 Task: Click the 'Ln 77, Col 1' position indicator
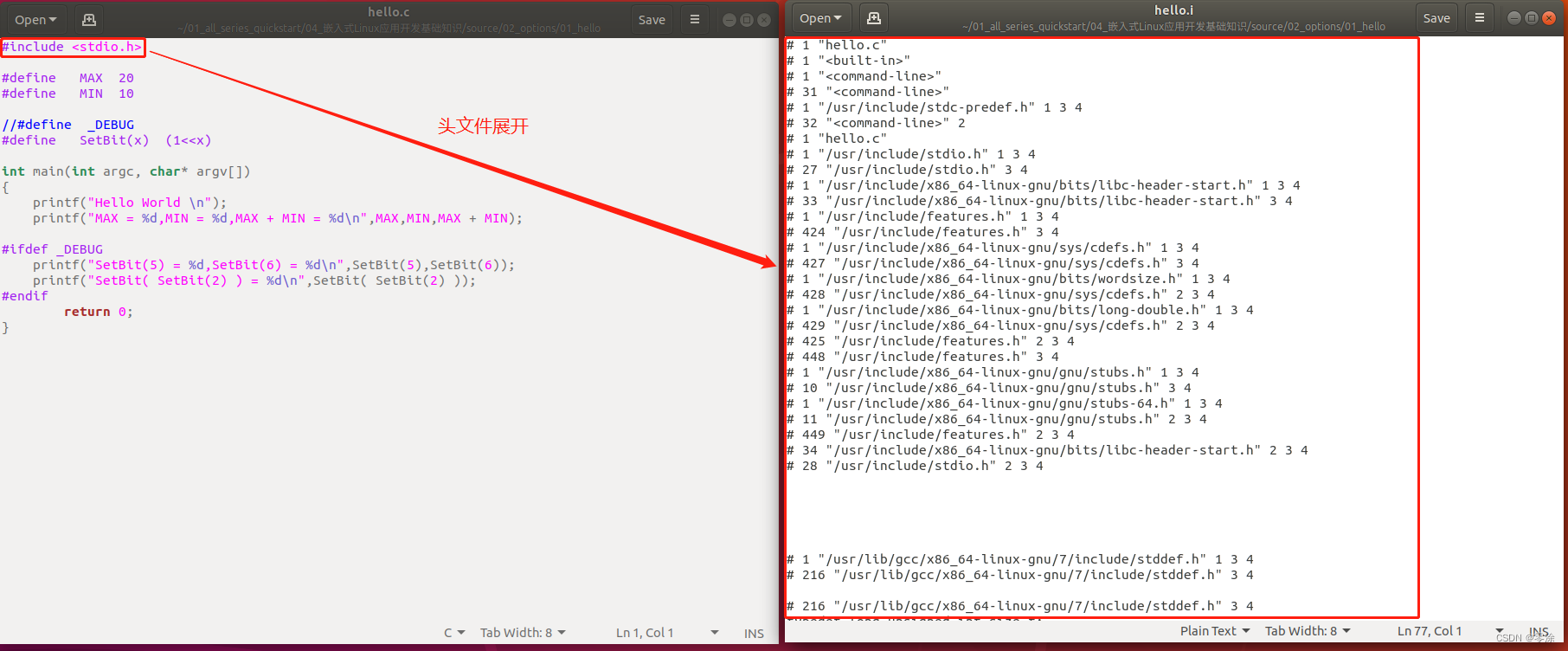(x=1430, y=631)
